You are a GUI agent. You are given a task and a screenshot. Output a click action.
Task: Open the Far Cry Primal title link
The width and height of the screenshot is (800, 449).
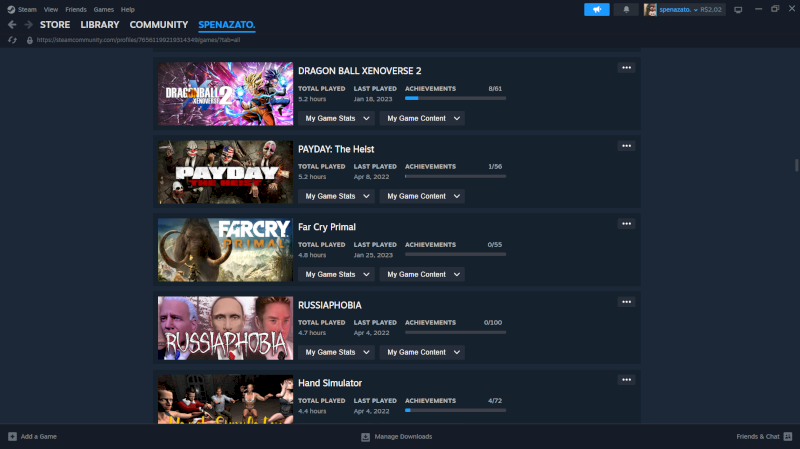coord(327,227)
